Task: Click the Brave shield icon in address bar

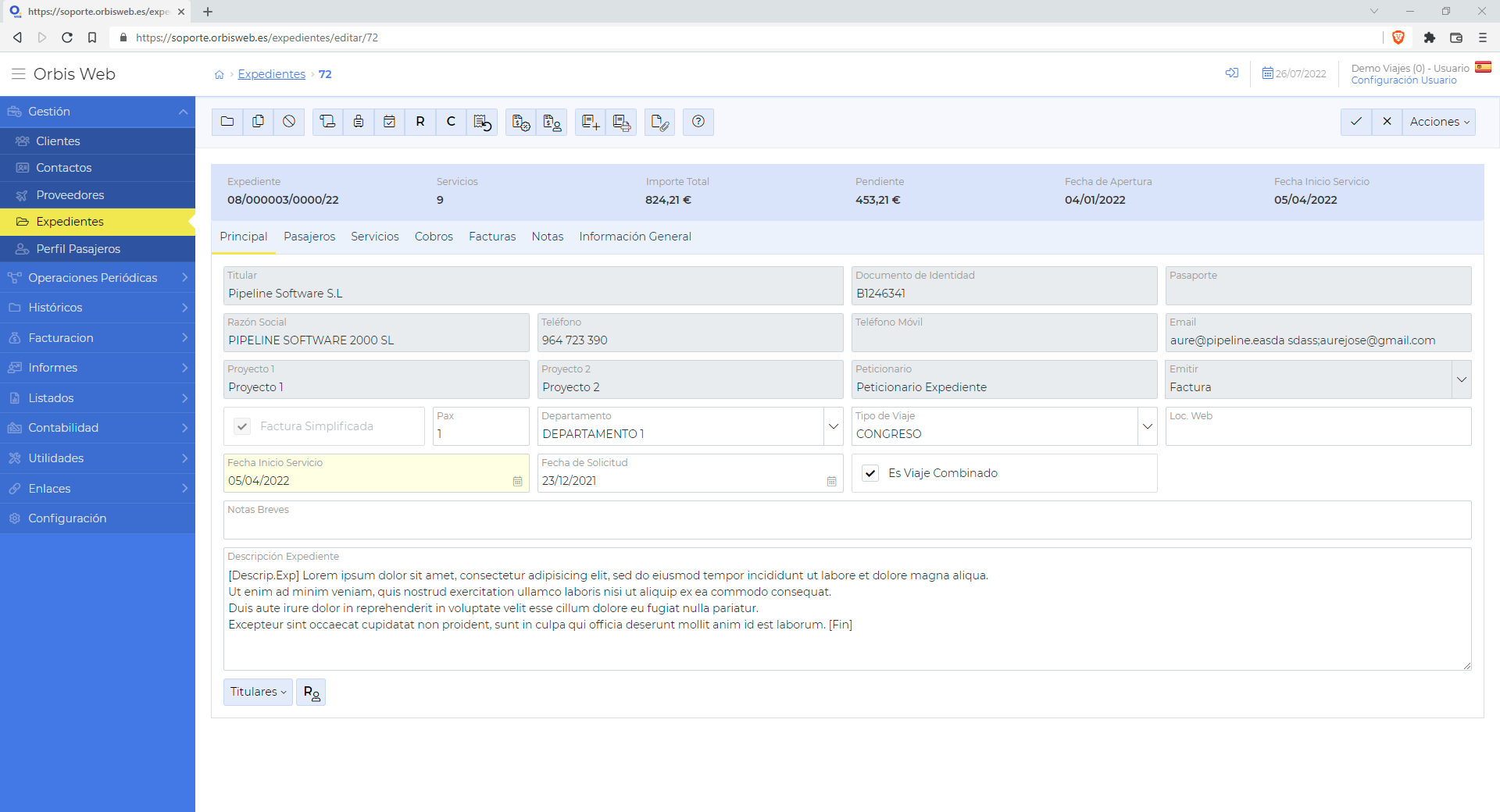Action: click(1398, 37)
